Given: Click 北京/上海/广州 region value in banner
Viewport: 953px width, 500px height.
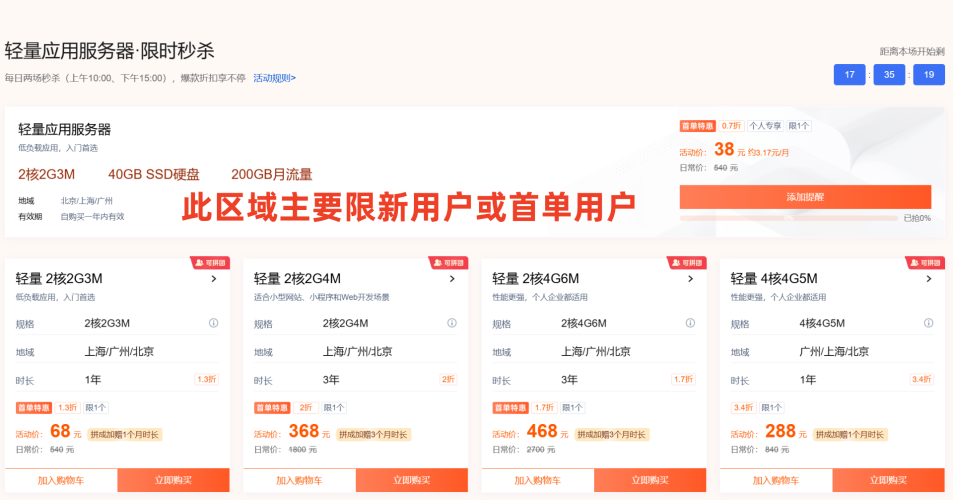Looking at the screenshot, I should 86,200.
